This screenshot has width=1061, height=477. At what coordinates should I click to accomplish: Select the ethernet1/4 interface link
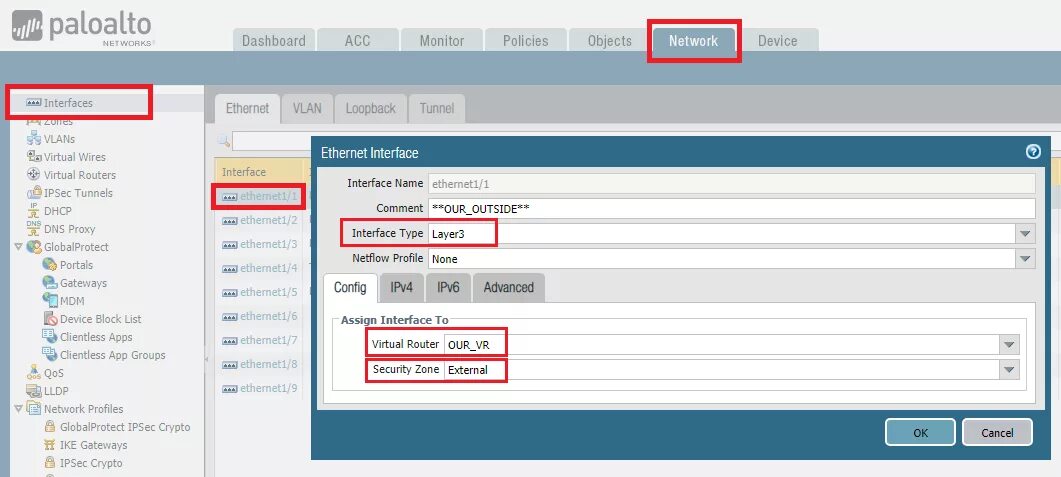tap(269, 268)
